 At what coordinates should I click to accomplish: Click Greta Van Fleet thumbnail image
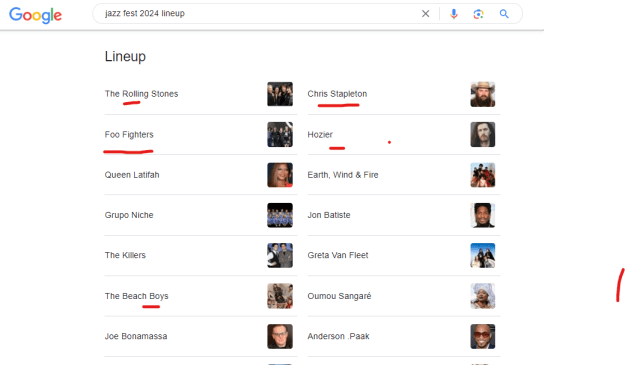click(x=483, y=255)
